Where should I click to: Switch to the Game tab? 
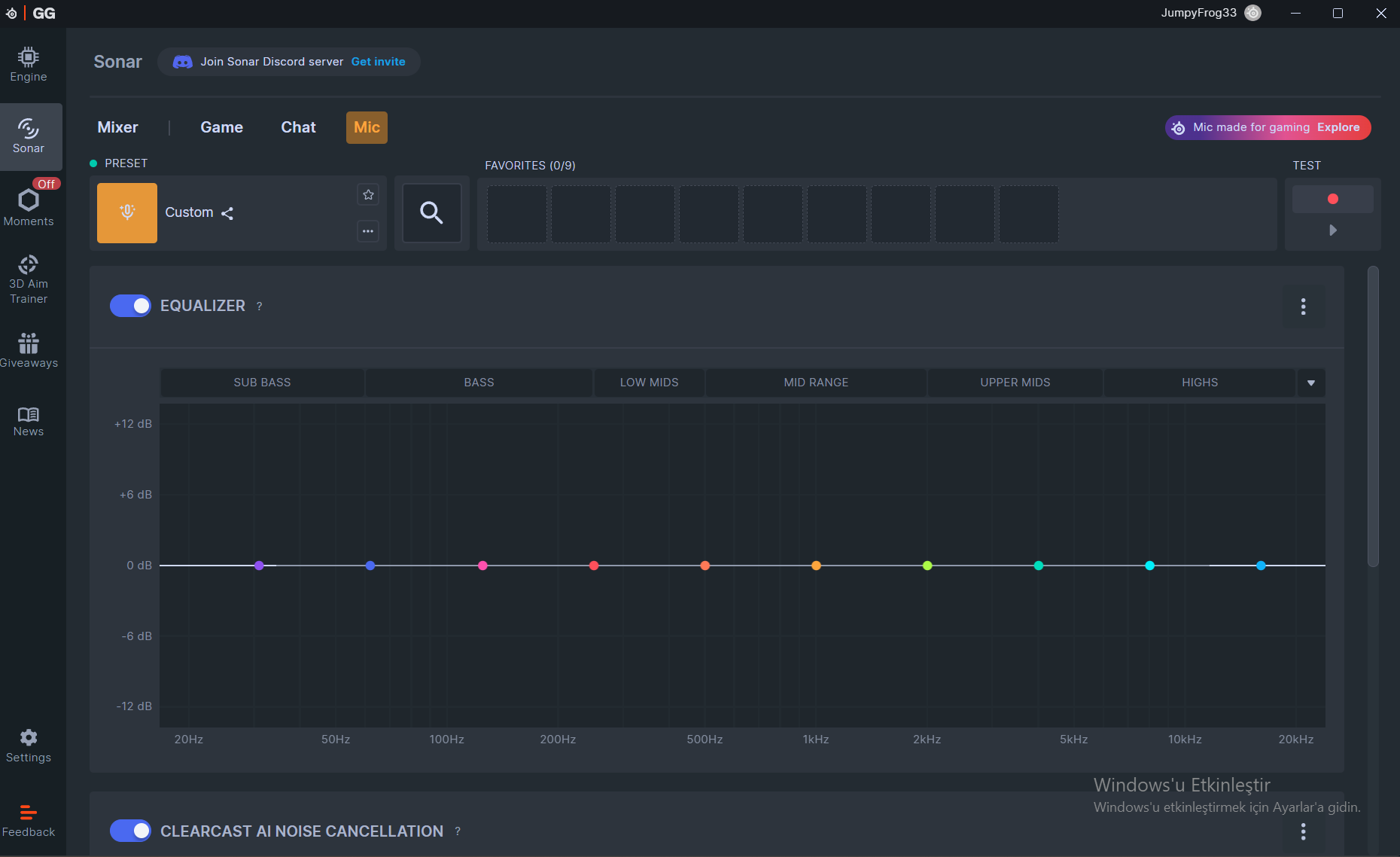click(x=222, y=127)
